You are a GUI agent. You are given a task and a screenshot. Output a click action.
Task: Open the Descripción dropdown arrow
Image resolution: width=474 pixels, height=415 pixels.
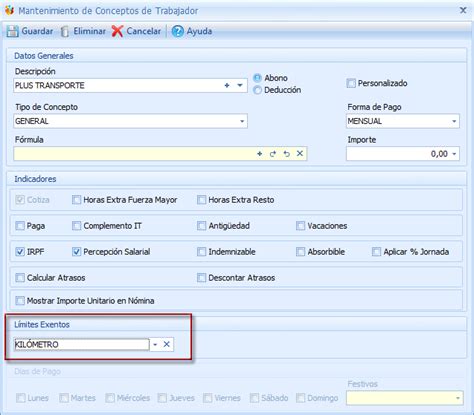pyautogui.click(x=240, y=85)
